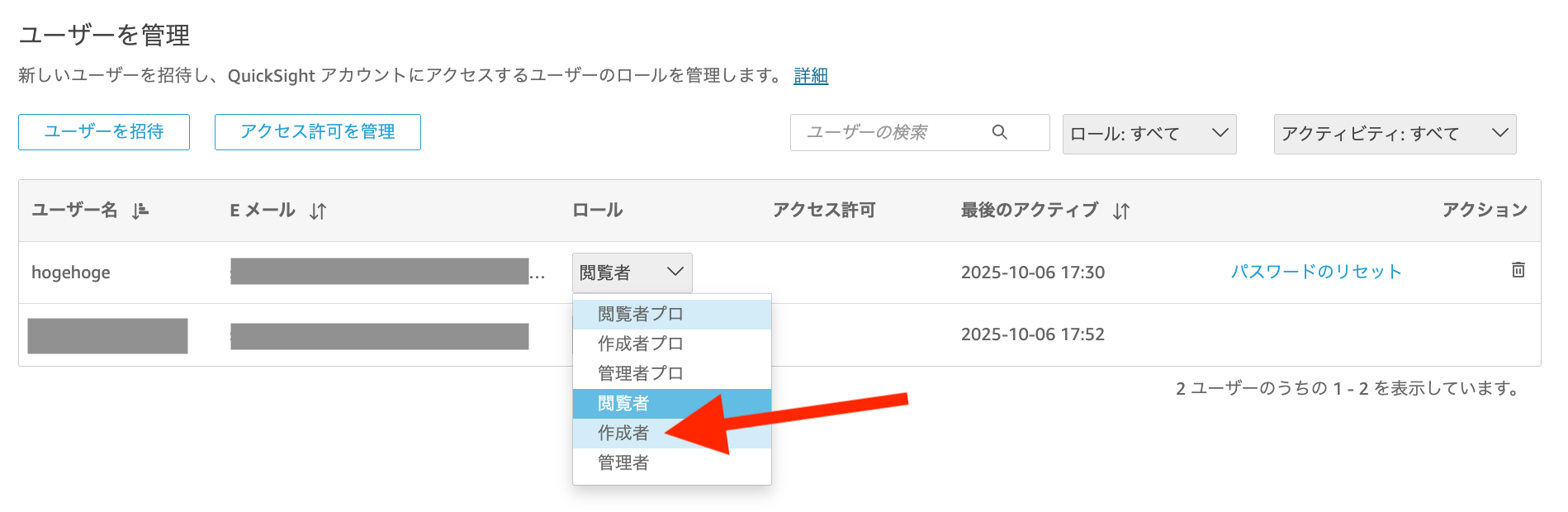Sort by Eメール column sort icon

point(318,211)
